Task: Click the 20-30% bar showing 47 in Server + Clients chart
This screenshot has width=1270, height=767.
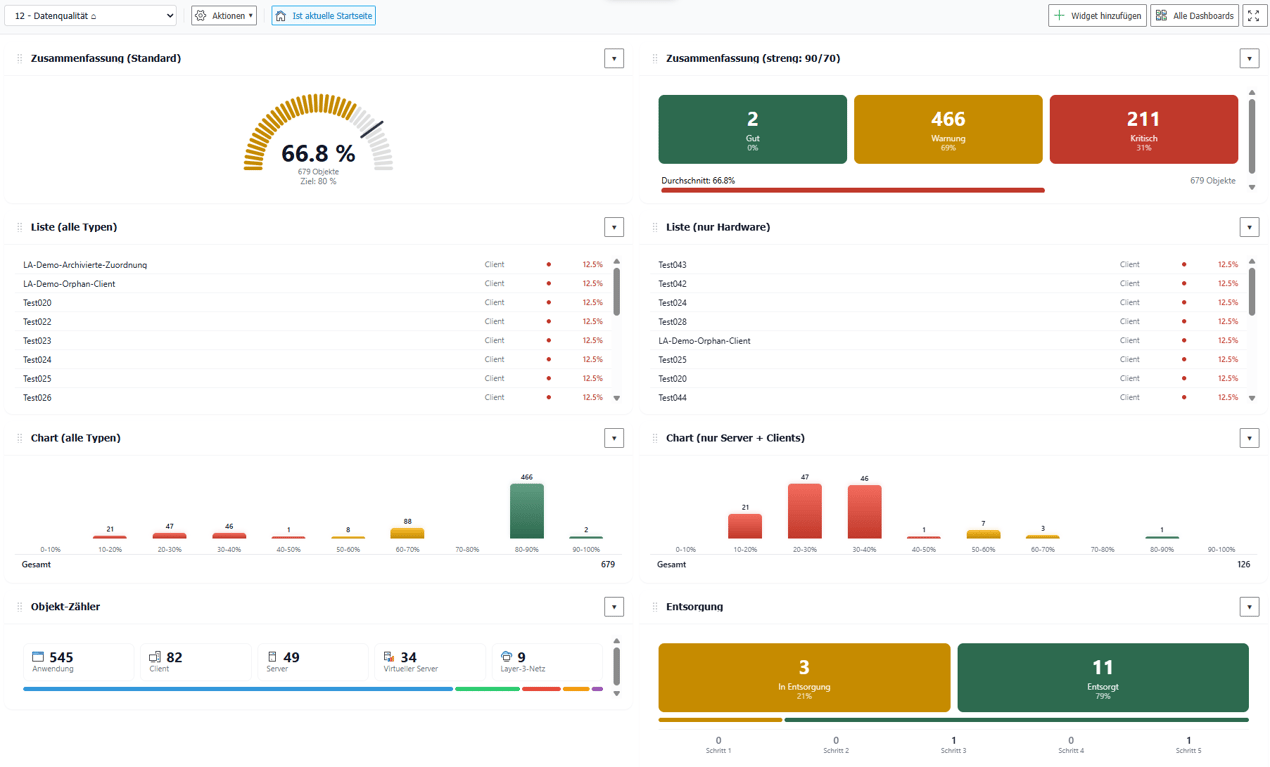Action: (805, 511)
